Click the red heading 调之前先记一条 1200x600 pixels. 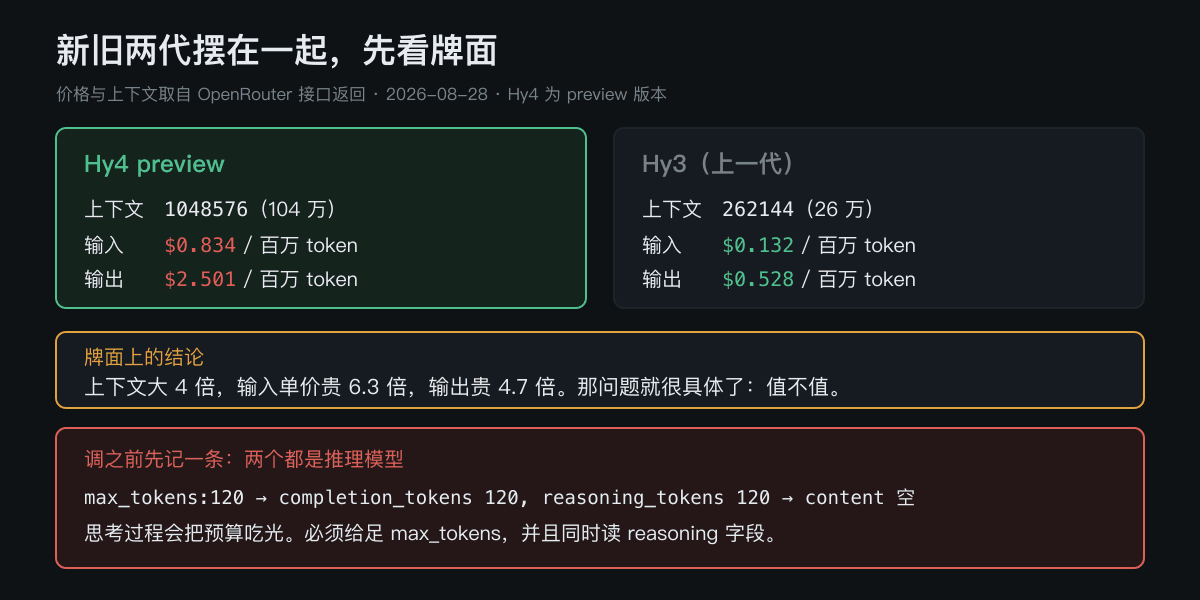click(x=244, y=460)
